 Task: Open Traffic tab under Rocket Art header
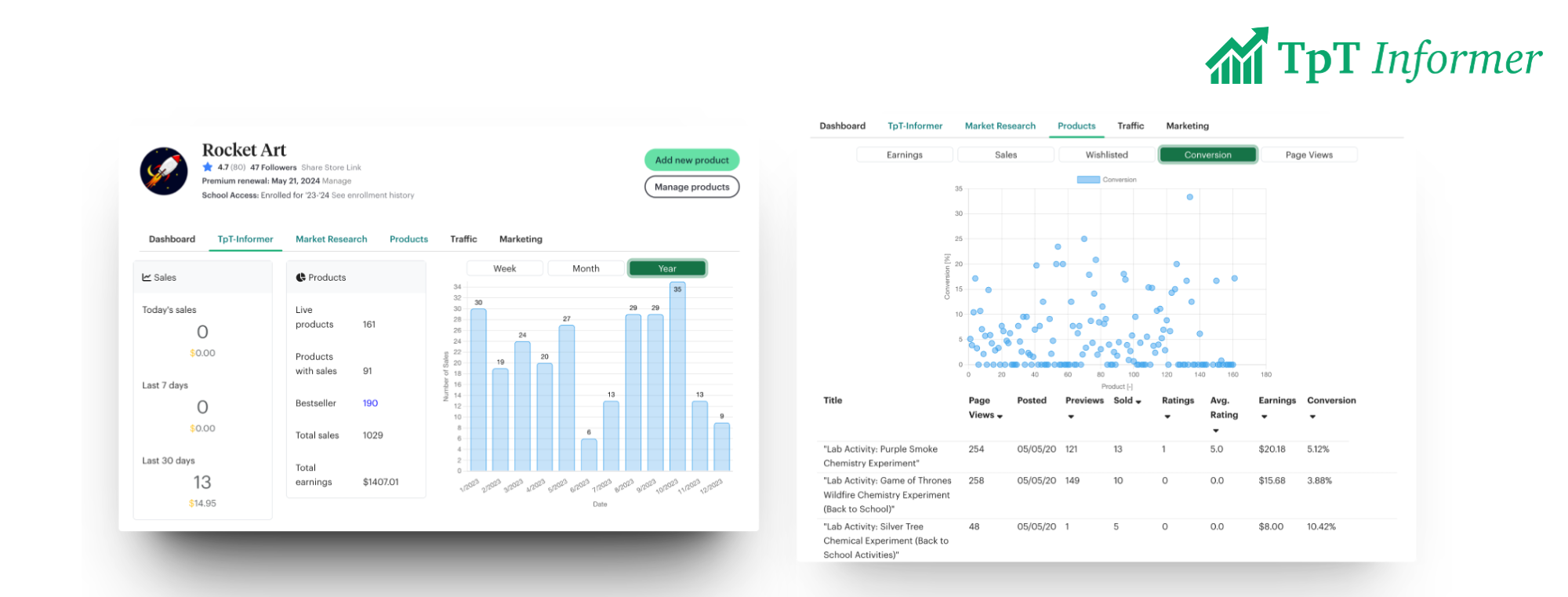pos(463,239)
